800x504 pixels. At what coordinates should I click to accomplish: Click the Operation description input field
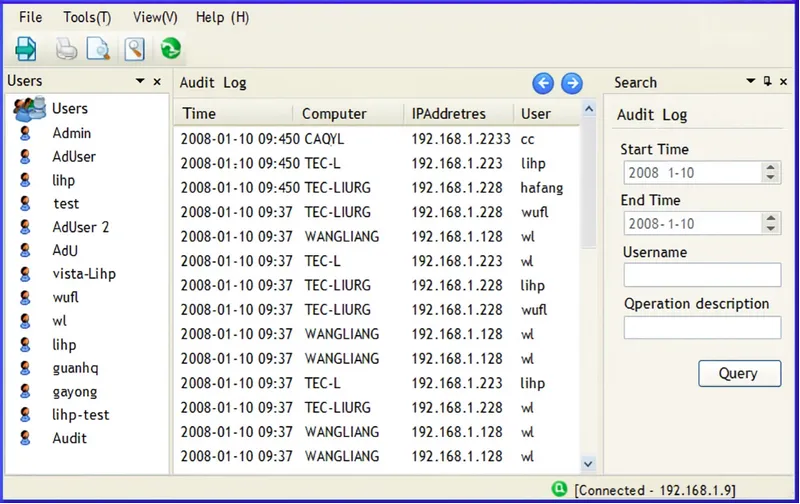point(702,327)
